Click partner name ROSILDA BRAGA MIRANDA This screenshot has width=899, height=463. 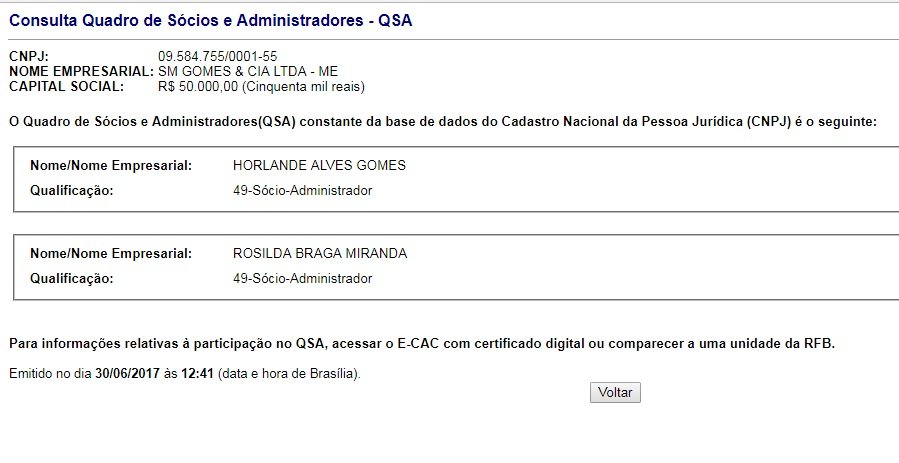pyautogui.click(x=319, y=254)
